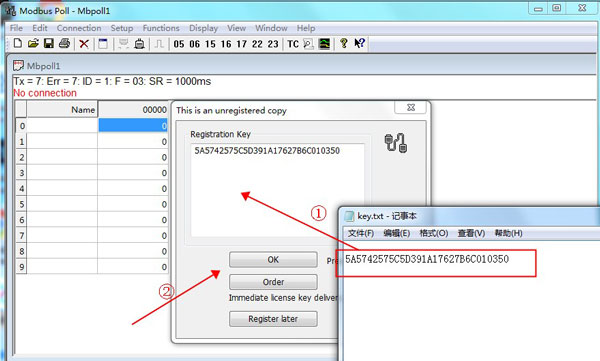The height and width of the screenshot is (361, 600).
Task: Click the window definition icon in toolbar
Action: (x=103, y=44)
